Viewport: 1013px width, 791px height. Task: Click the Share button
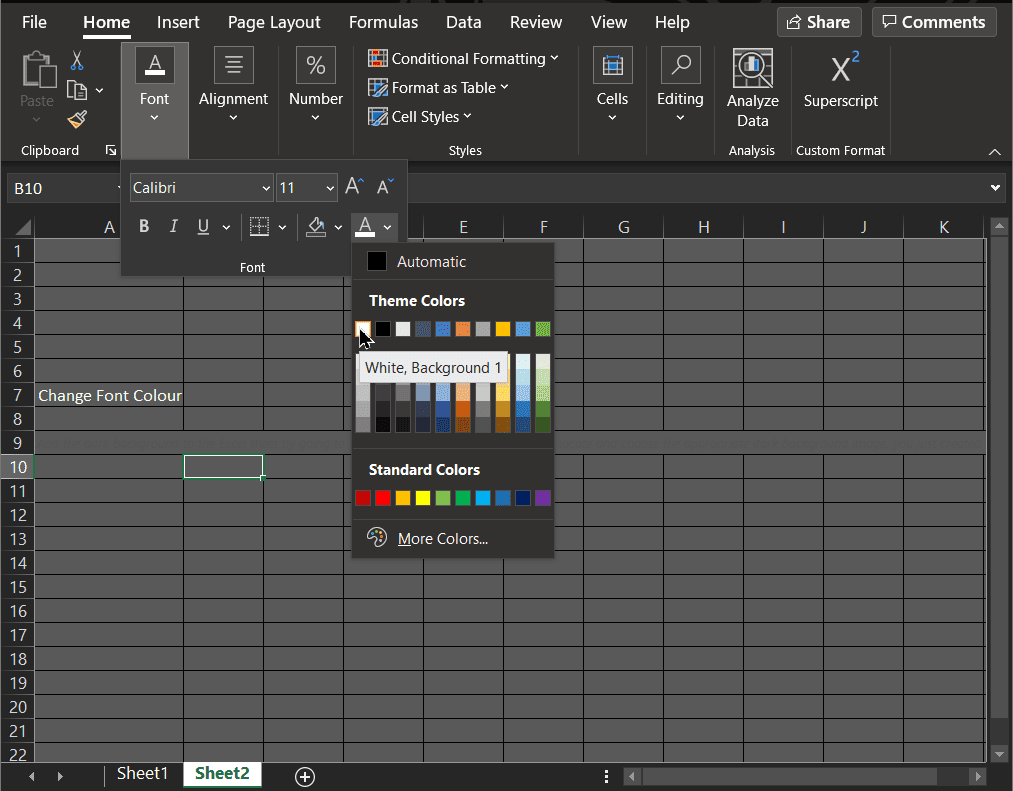coord(819,22)
